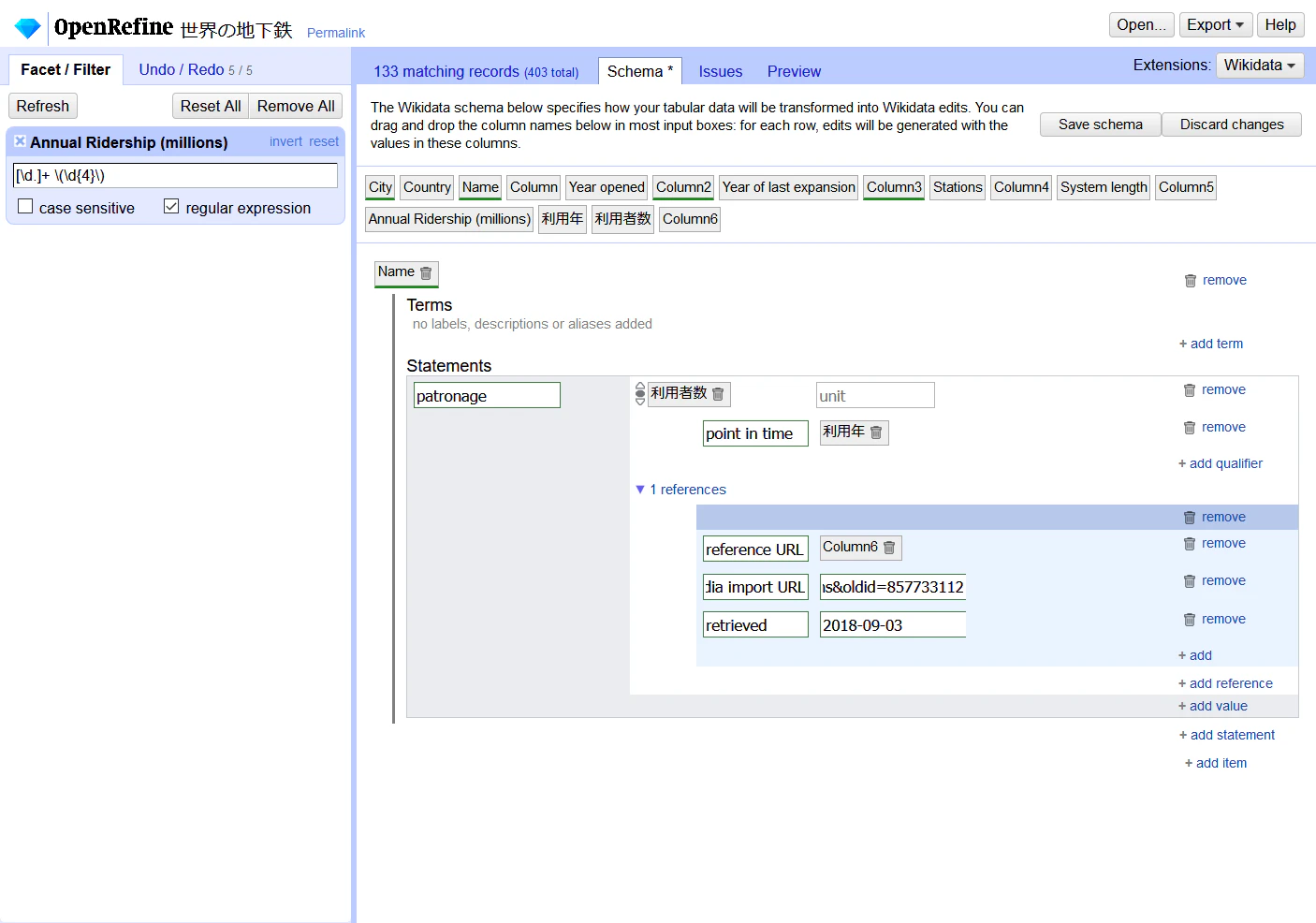Remove all facets
This screenshot has height=923, width=1316.
(296, 106)
